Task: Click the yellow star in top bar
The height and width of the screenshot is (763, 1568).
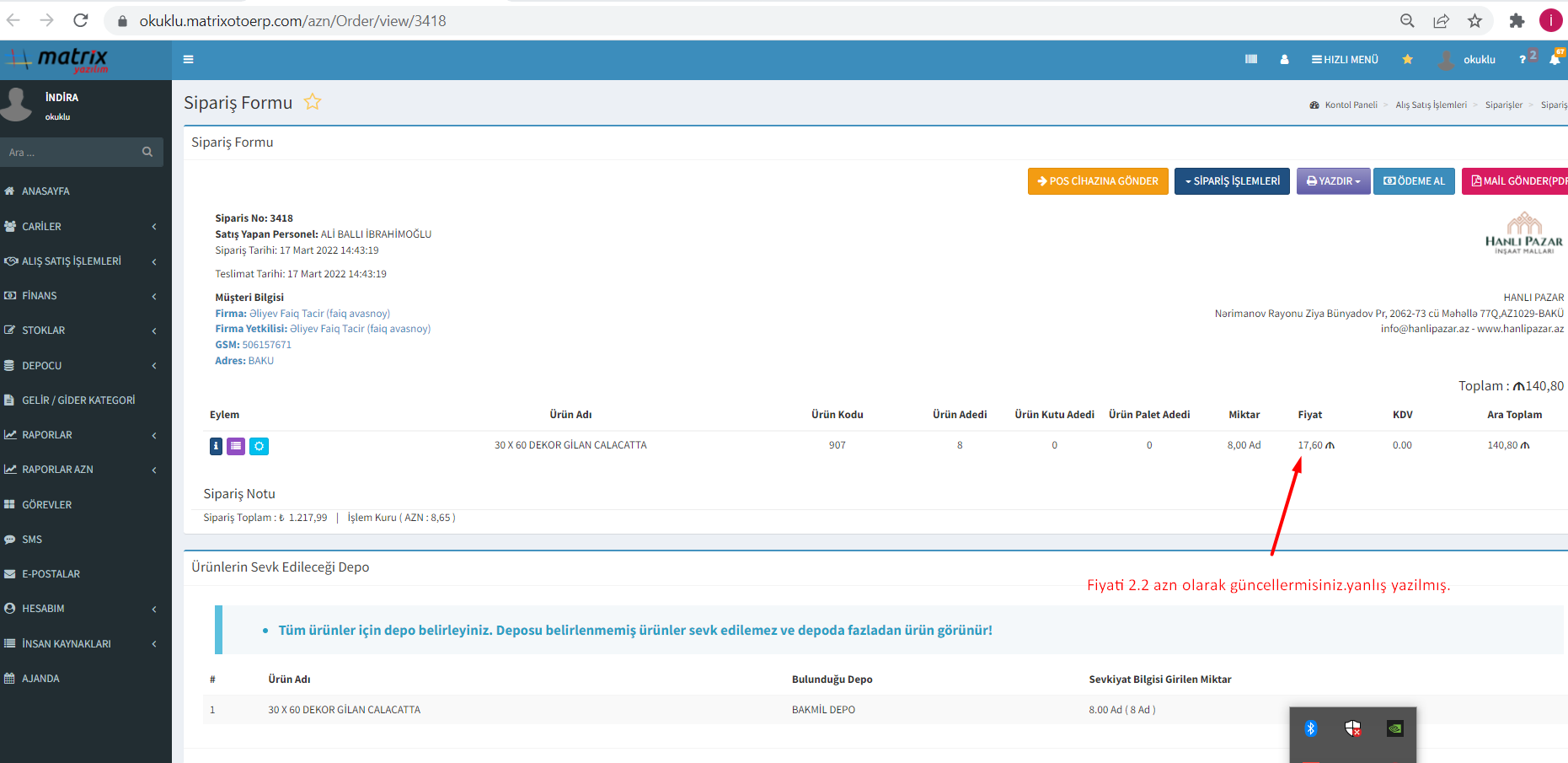Action: [1407, 59]
